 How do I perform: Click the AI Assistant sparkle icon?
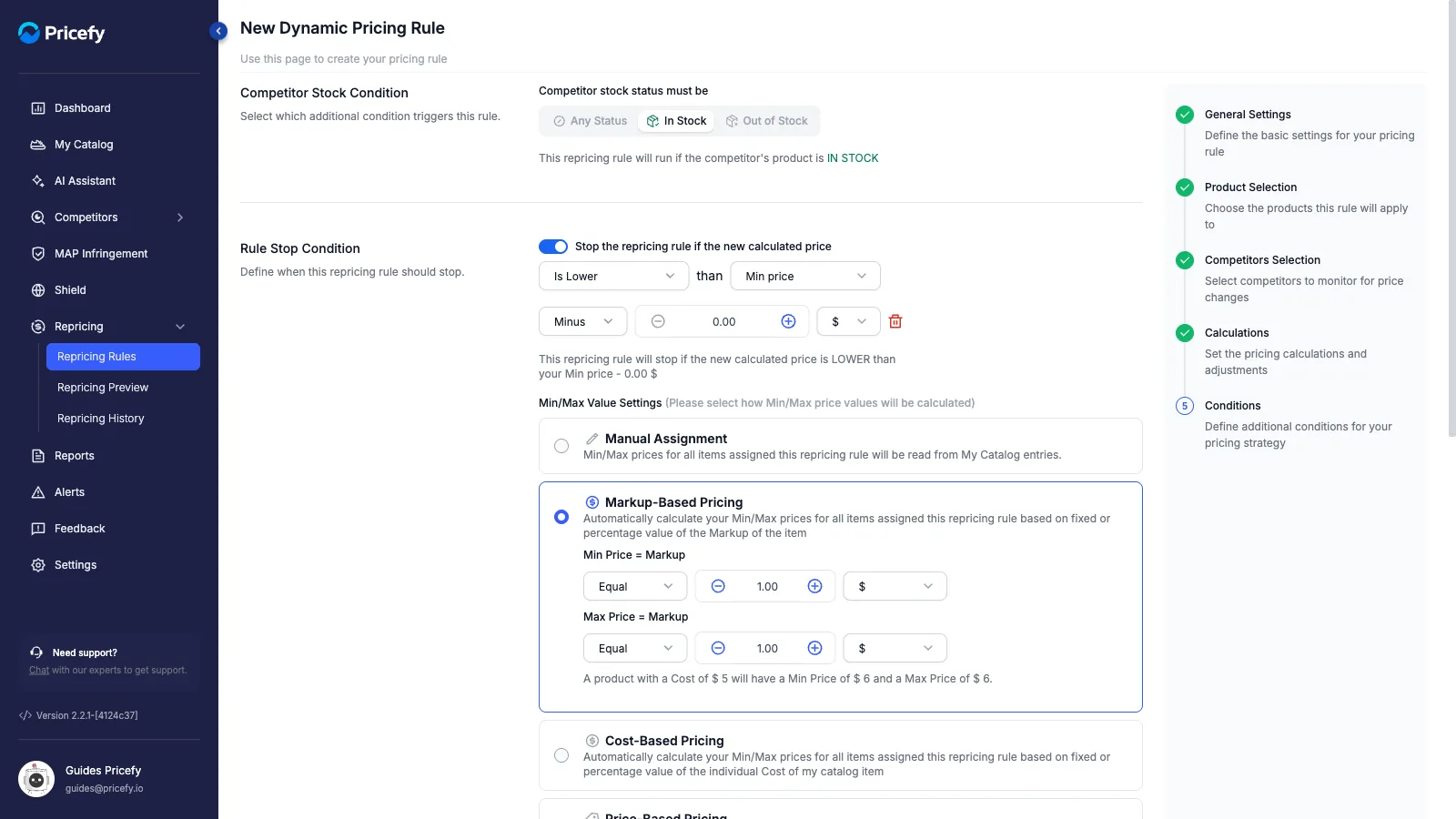pos(38,181)
